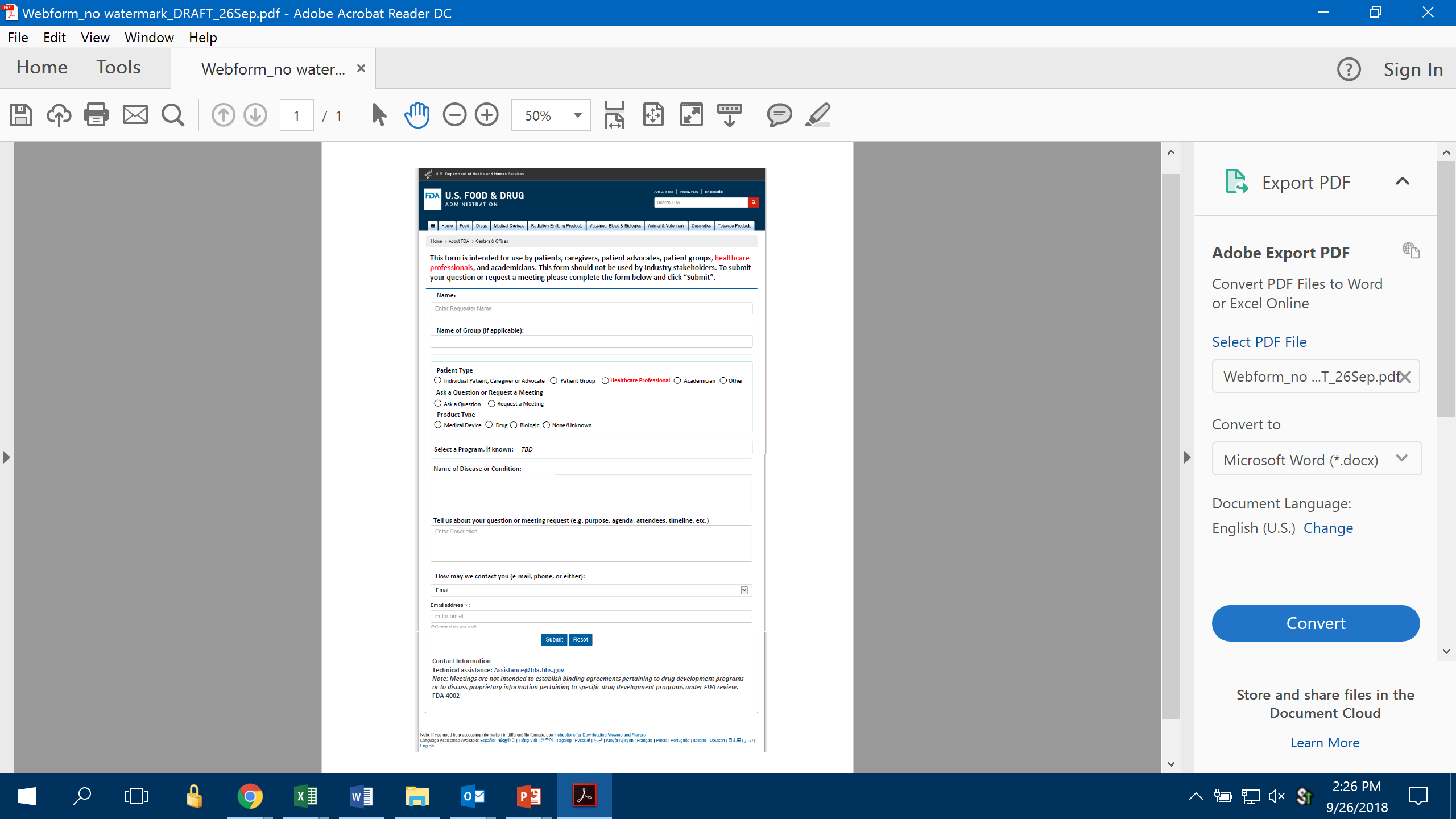Click the page number input field
Viewport: 1456px width, 819px height.
point(296,115)
